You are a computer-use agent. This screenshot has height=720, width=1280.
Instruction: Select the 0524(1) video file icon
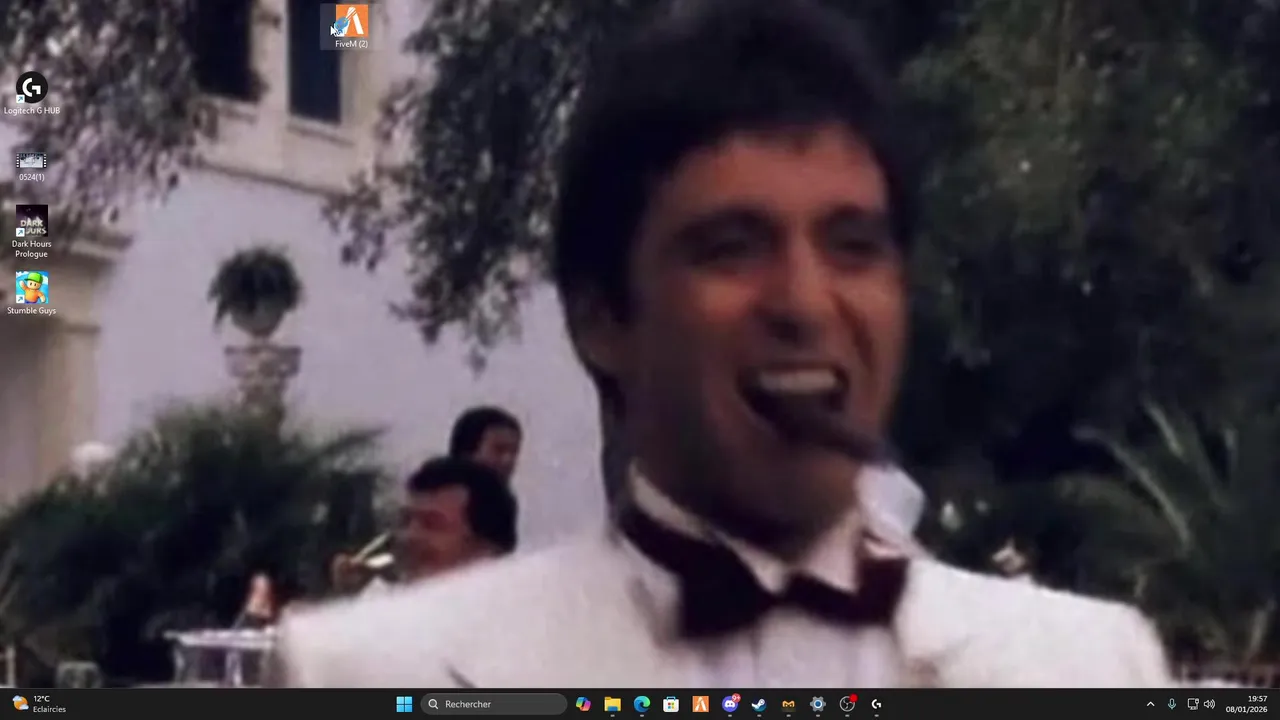point(32,166)
